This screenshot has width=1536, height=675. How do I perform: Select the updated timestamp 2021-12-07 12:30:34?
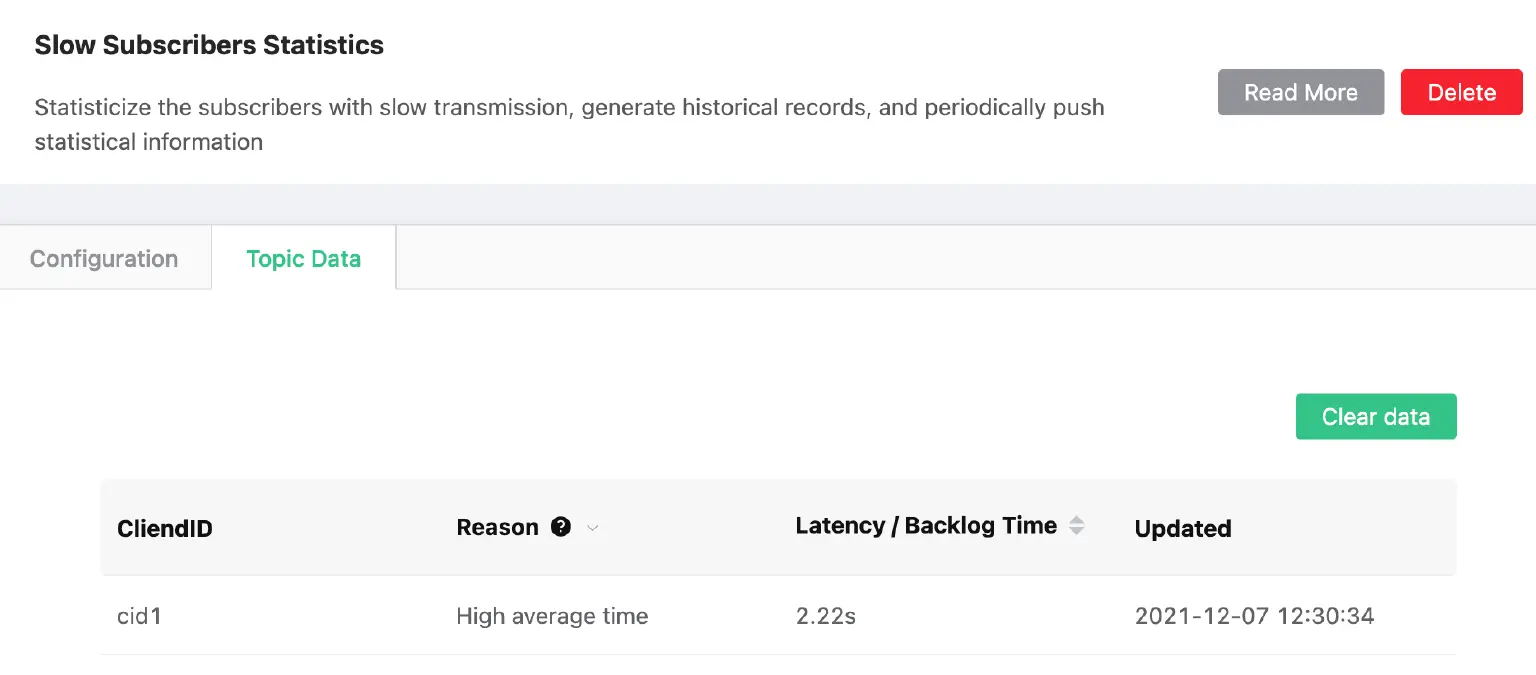point(1254,616)
